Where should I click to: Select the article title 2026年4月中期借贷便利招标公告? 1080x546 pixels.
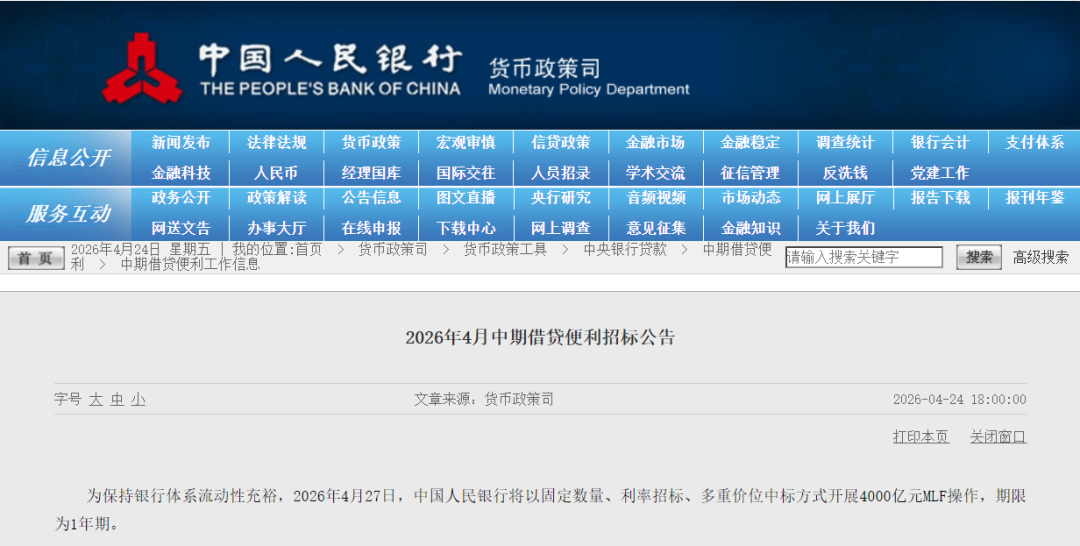point(540,337)
